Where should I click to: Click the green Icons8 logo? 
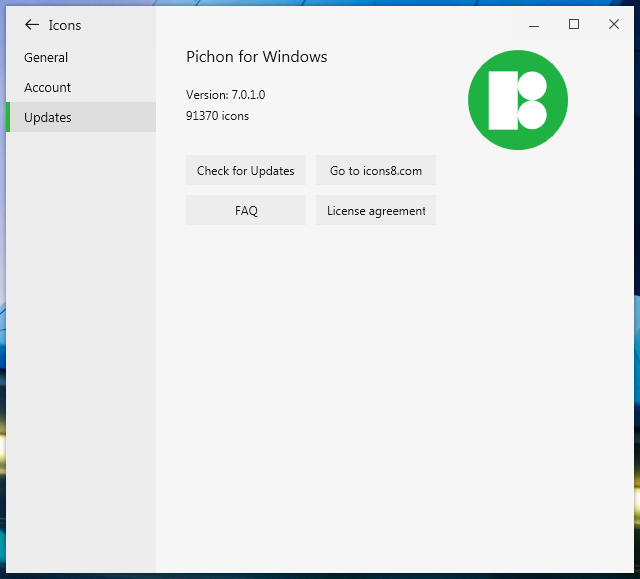coord(517,100)
